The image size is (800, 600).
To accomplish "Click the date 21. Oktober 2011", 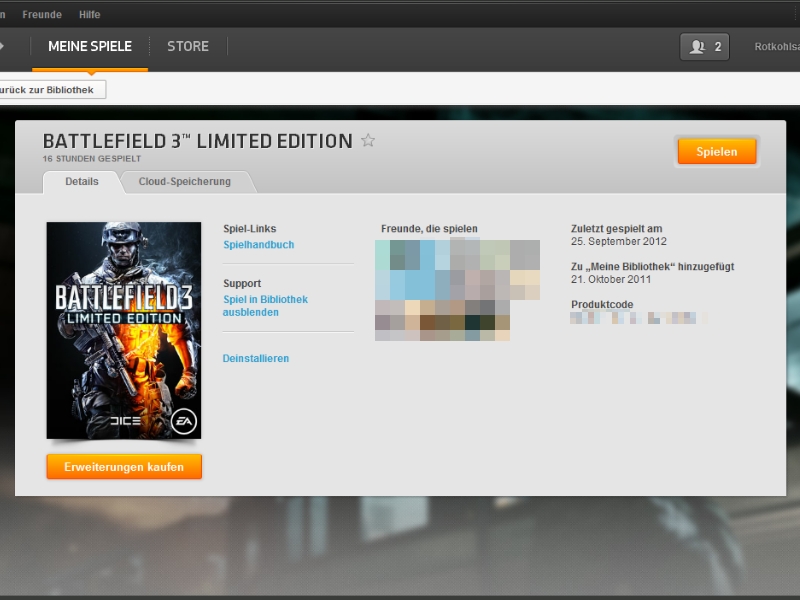I will [x=611, y=280].
